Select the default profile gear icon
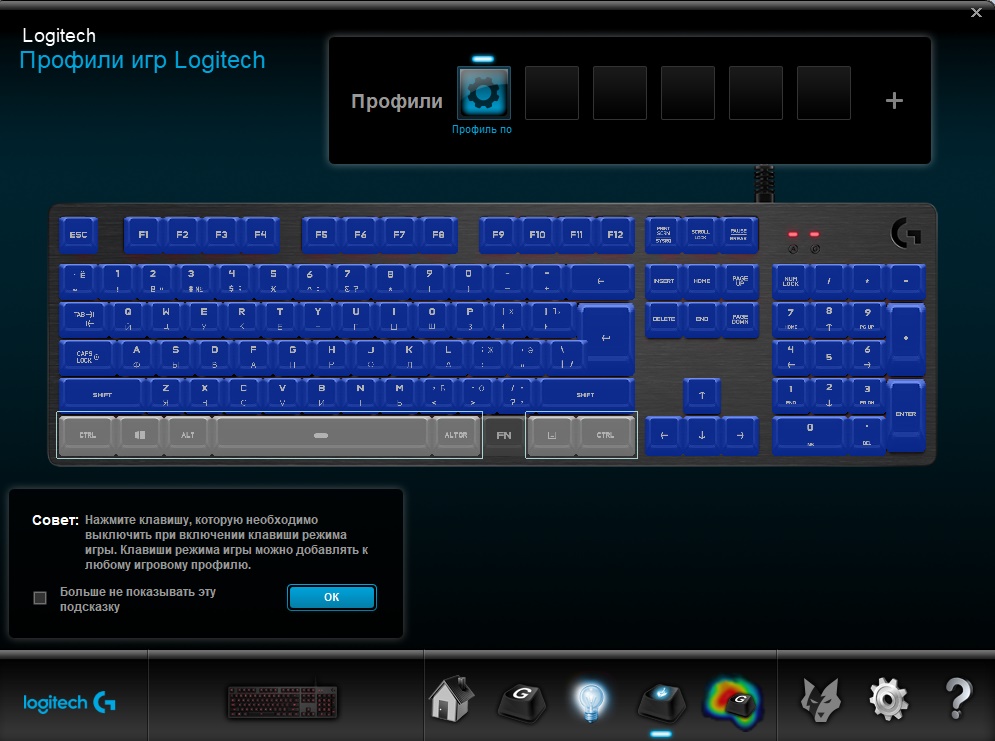Viewport: 995px width, 741px height. (484, 93)
